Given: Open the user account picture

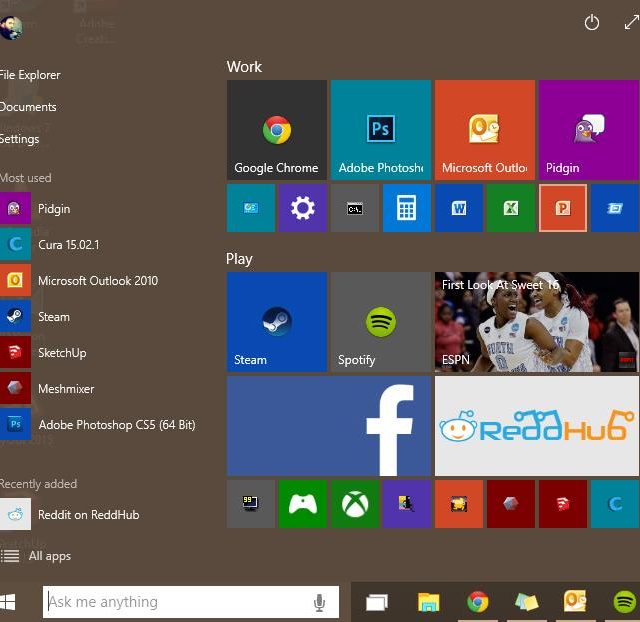Looking at the screenshot, I should [x=11, y=27].
